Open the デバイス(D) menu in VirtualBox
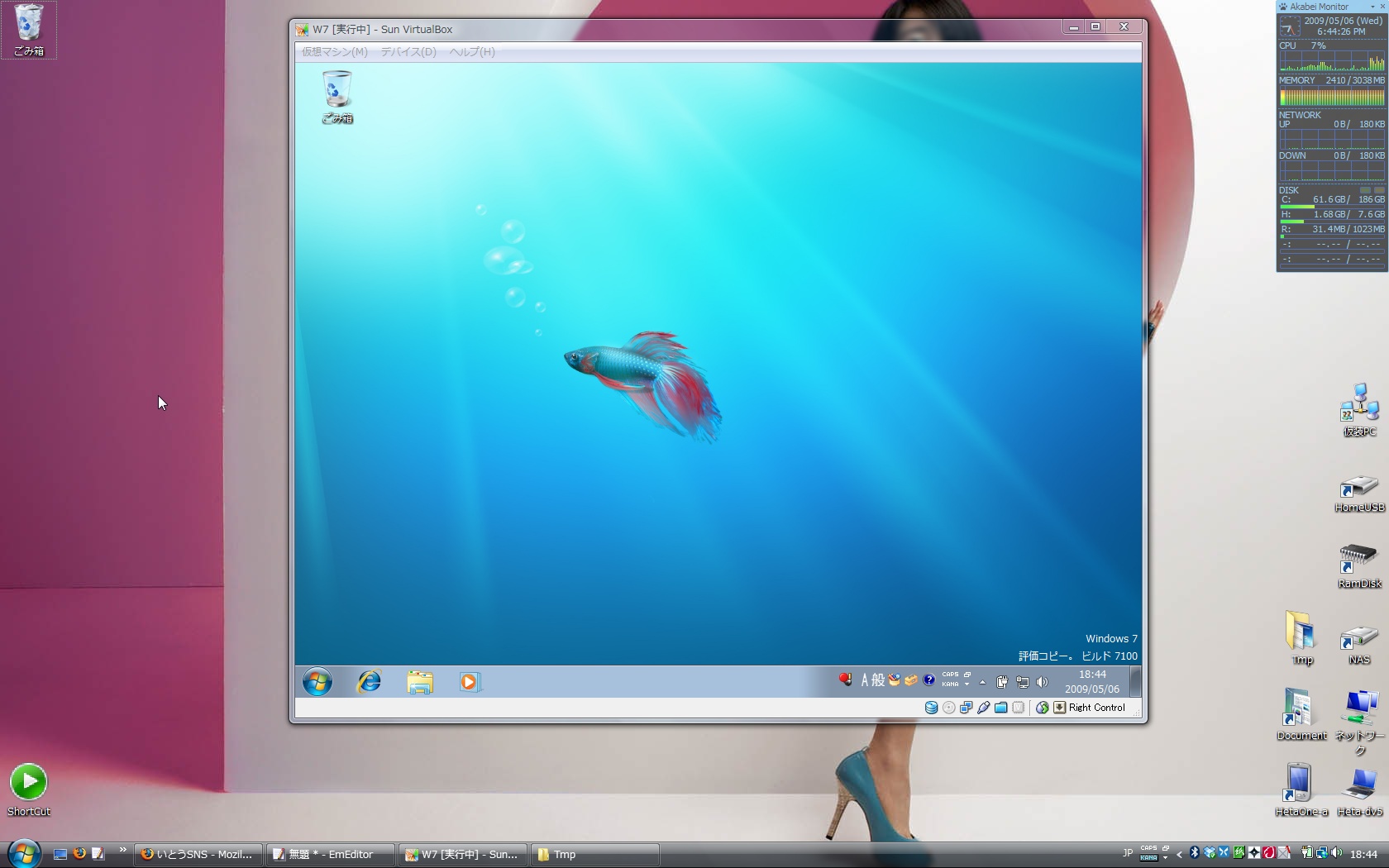 click(408, 52)
